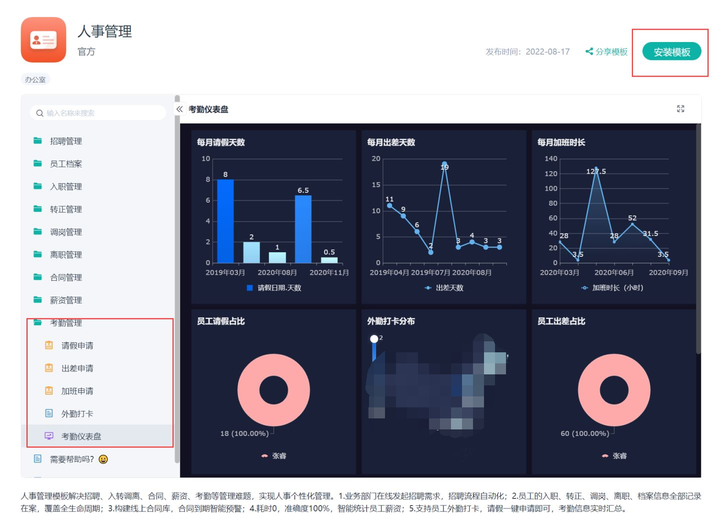Click the 考勤仪表盘 header title
Viewport: 720px width, 520px height.
pos(208,109)
